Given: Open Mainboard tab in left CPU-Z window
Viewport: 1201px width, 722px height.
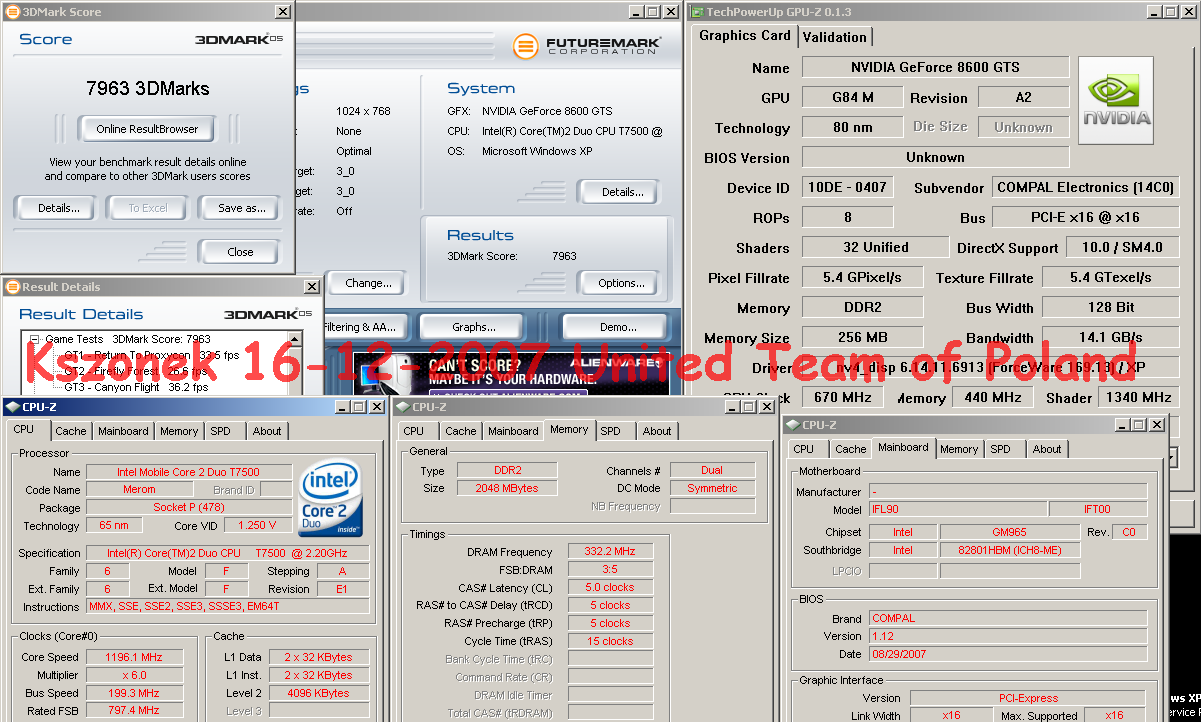Looking at the screenshot, I should click(123, 431).
